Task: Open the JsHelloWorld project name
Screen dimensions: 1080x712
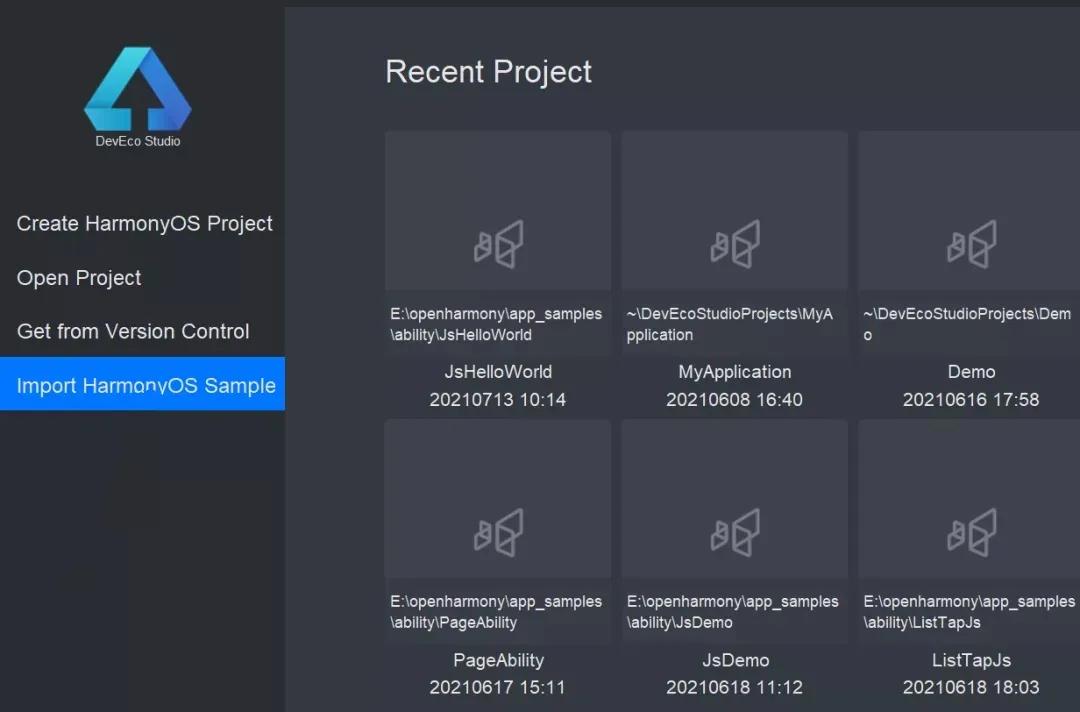Action: [x=498, y=372]
